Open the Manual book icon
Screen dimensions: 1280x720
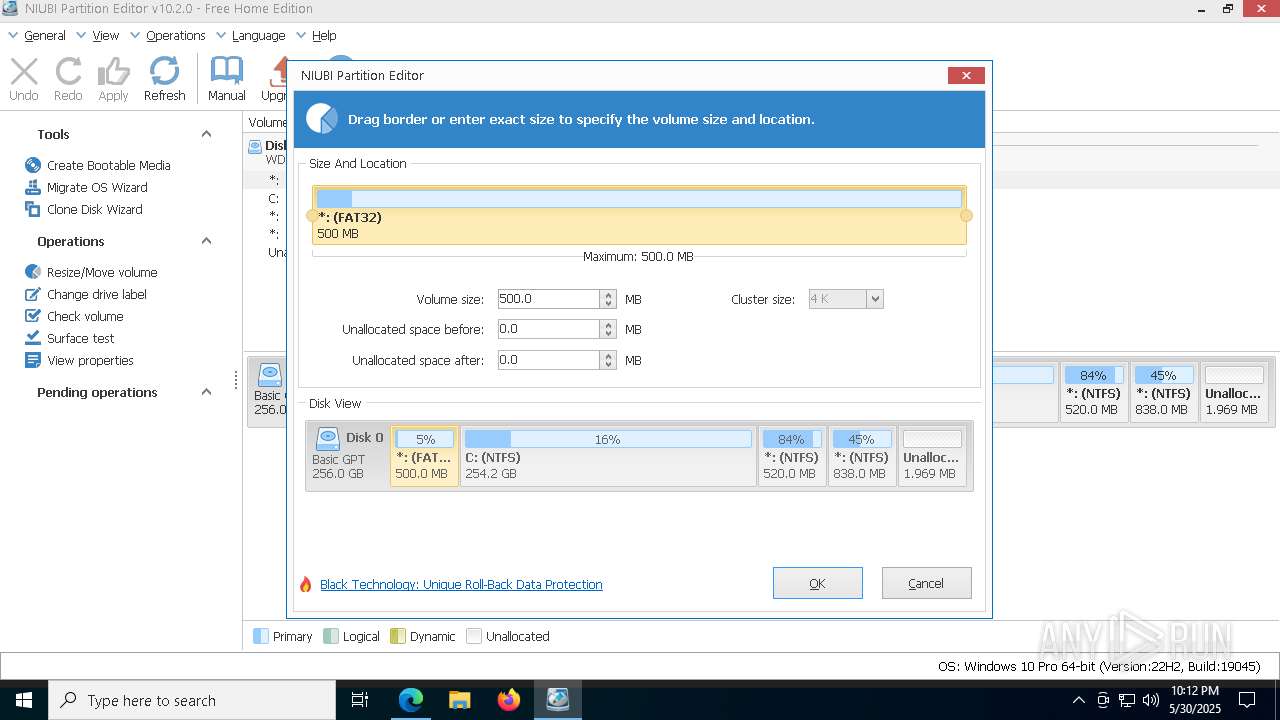pos(227,79)
